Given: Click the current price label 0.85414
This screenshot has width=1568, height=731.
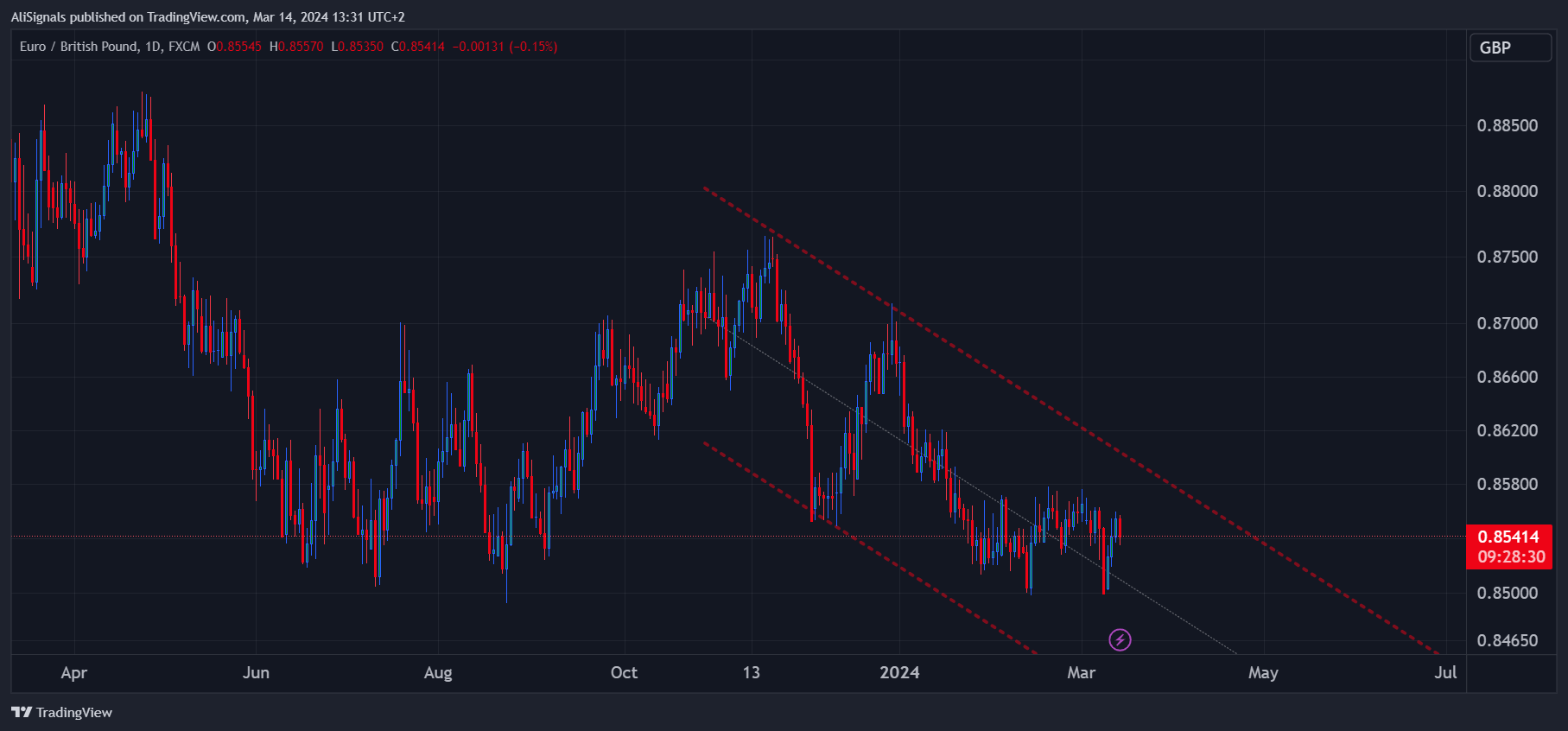Looking at the screenshot, I should pos(1508,537).
